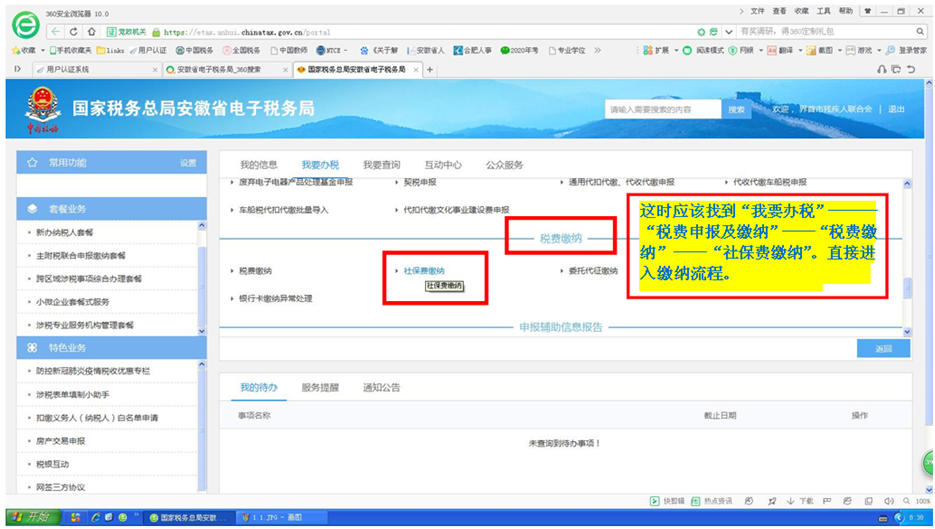Open 热点资讯 in the status bar

[711, 501]
